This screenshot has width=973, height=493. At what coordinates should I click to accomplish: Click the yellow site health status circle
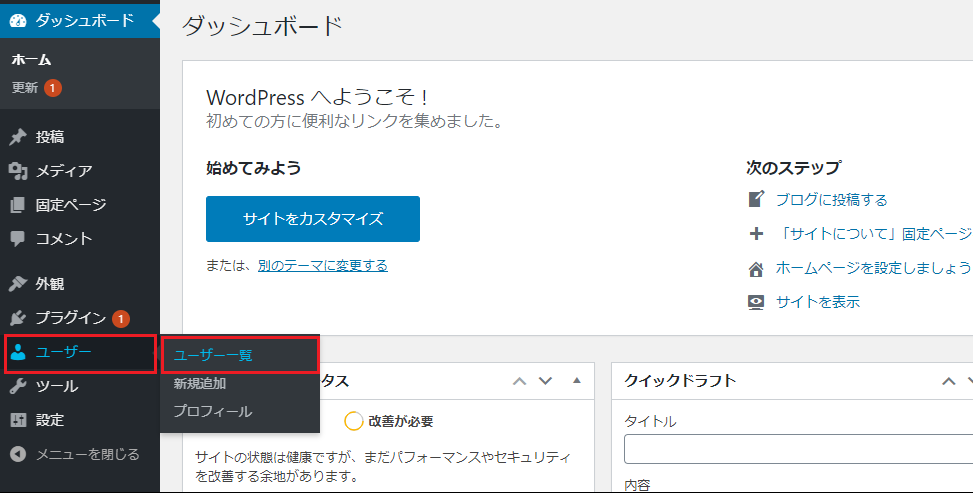(353, 422)
